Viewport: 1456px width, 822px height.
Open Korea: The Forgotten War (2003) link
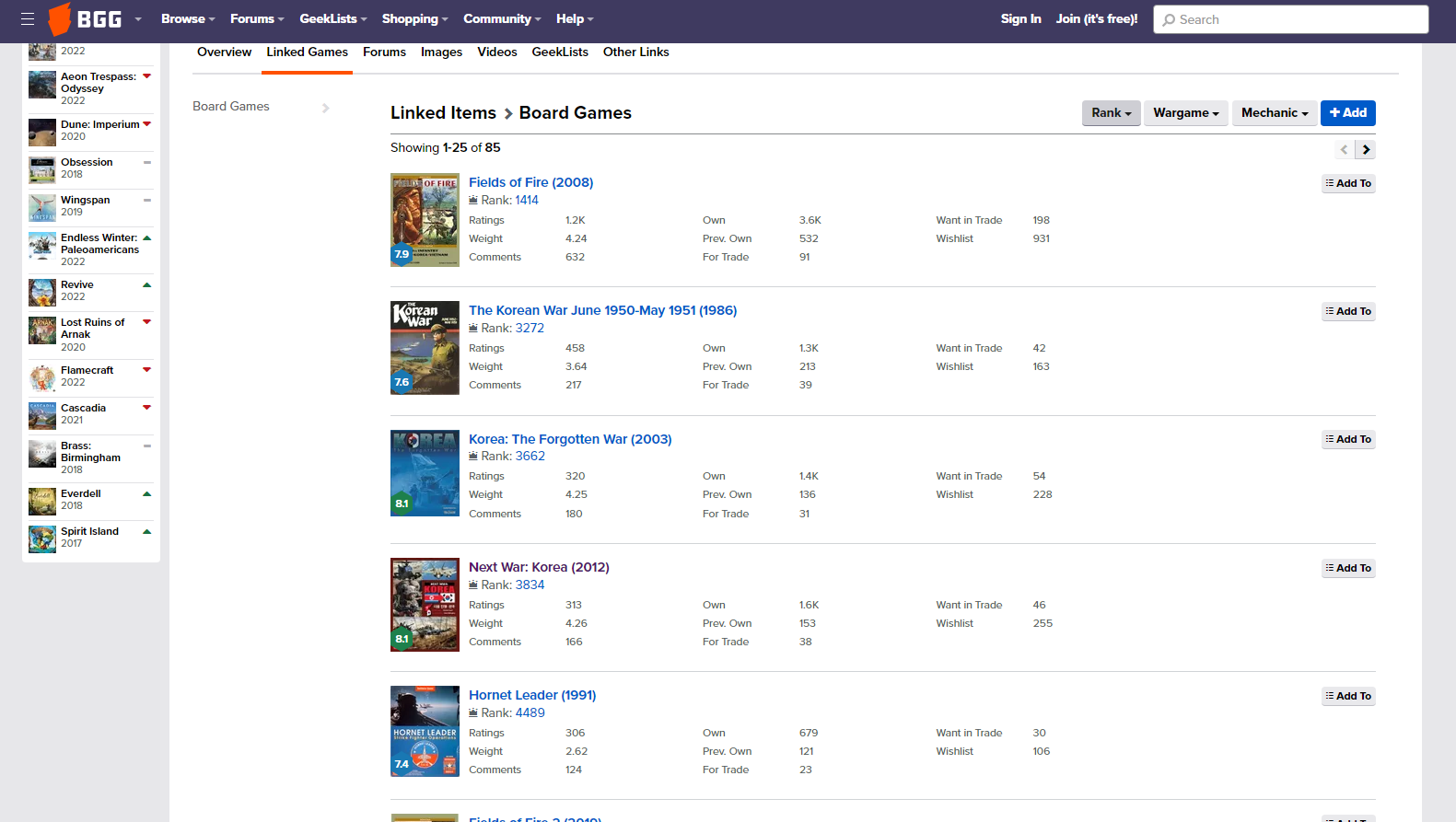pyautogui.click(x=570, y=439)
